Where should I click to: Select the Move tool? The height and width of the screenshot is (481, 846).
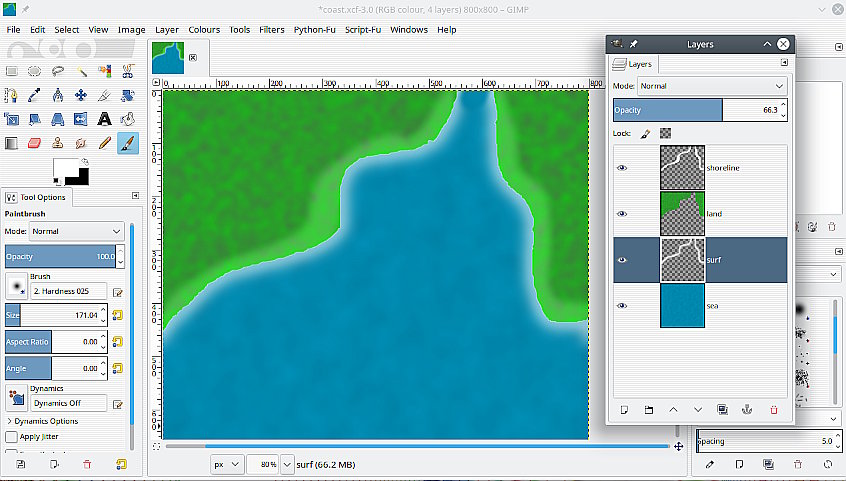[x=81, y=95]
